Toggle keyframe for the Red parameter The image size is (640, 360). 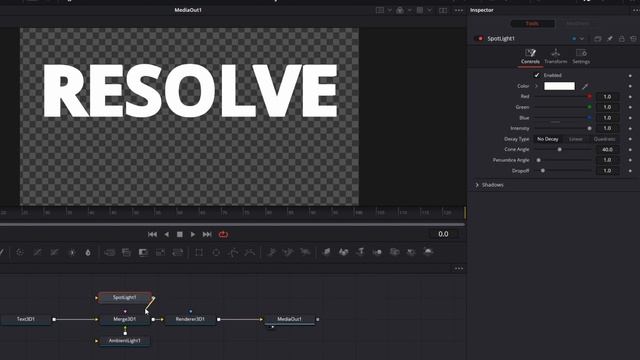coord(630,97)
